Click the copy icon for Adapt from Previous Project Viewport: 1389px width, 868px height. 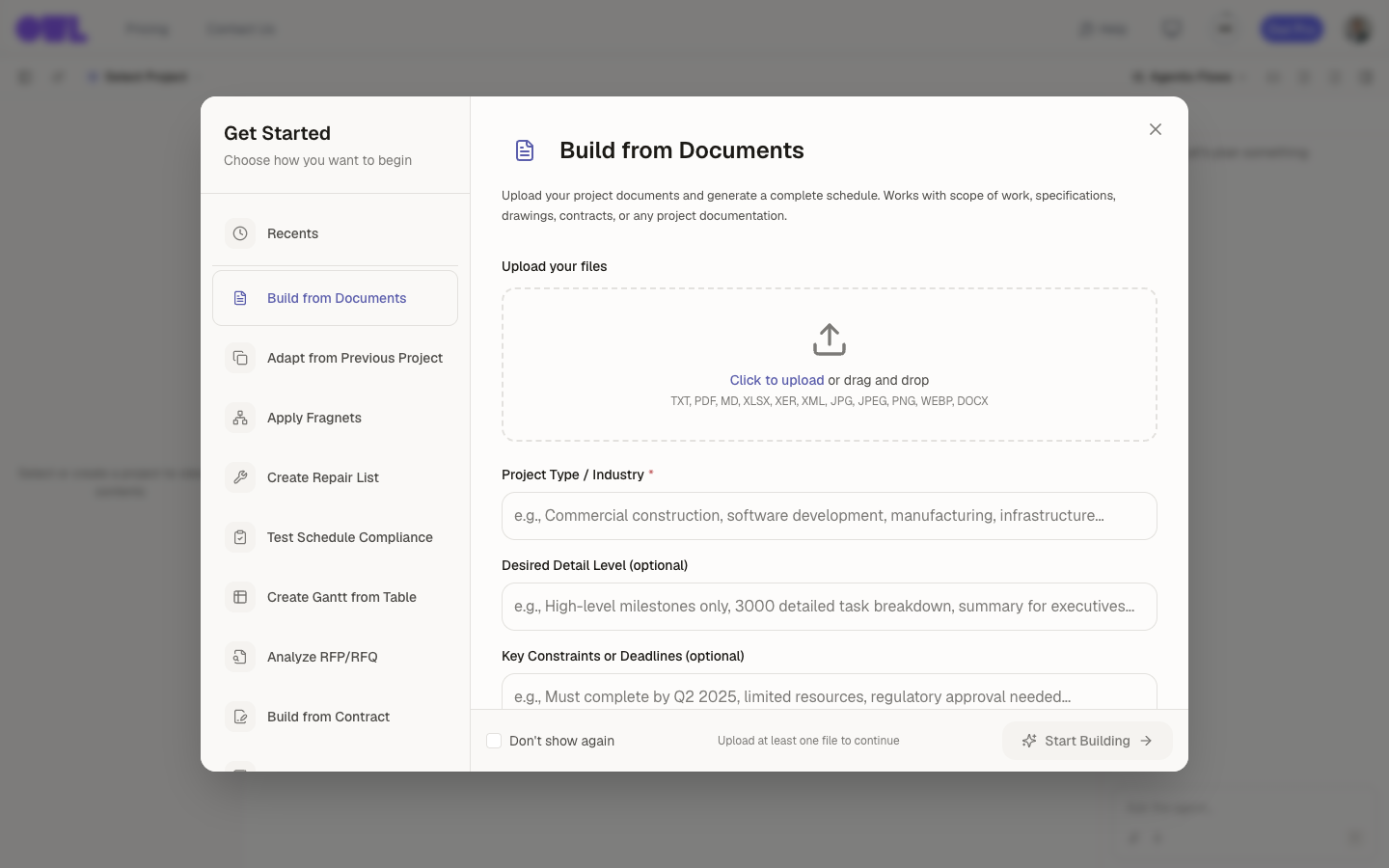[x=240, y=358]
